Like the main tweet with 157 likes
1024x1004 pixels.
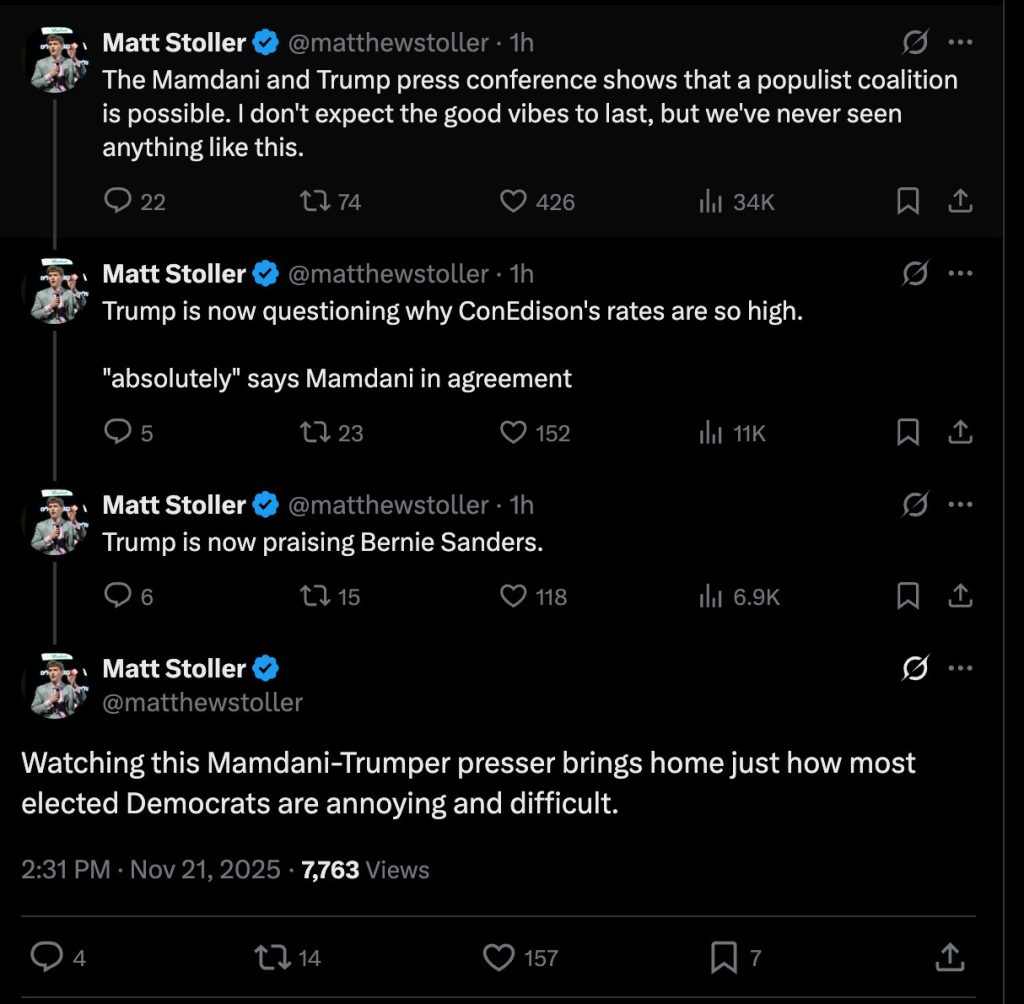[499, 958]
